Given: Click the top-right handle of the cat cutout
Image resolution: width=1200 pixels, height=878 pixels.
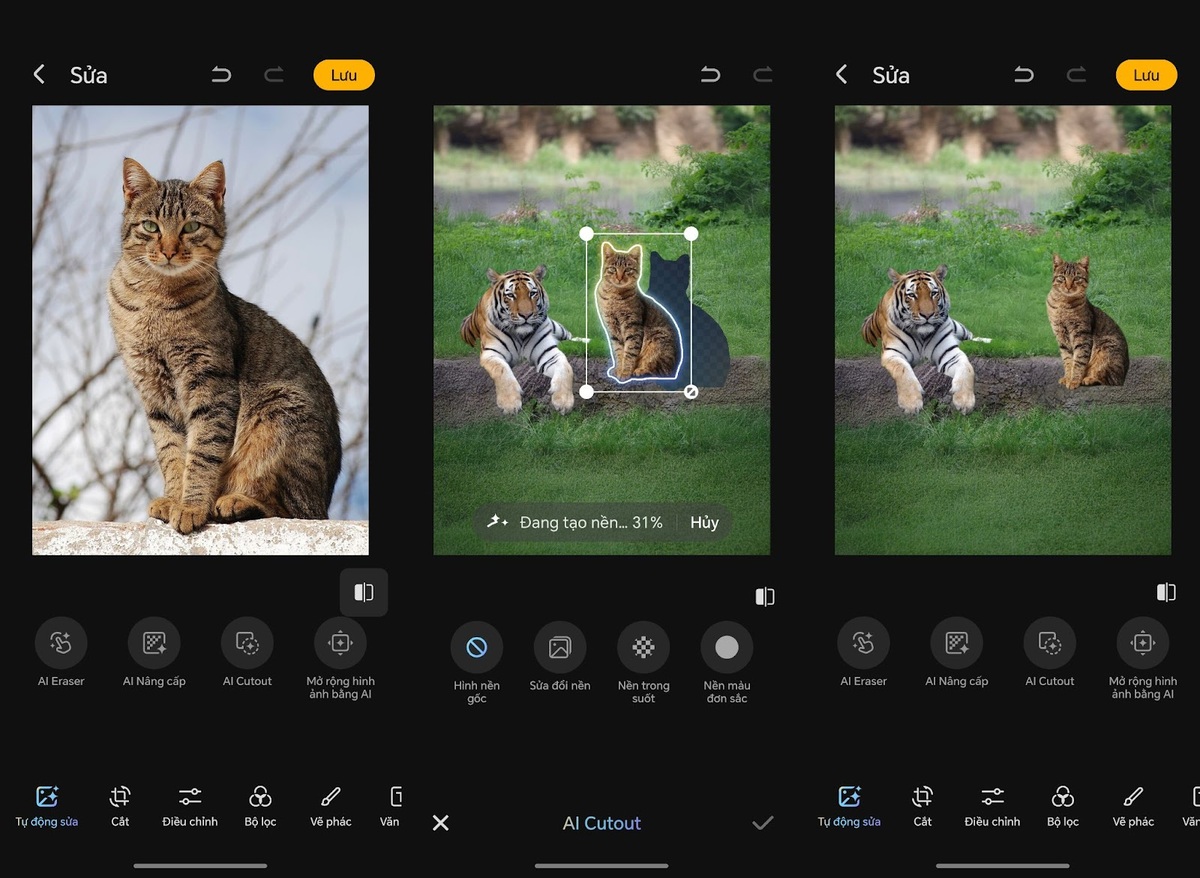Looking at the screenshot, I should (x=691, y=234).
